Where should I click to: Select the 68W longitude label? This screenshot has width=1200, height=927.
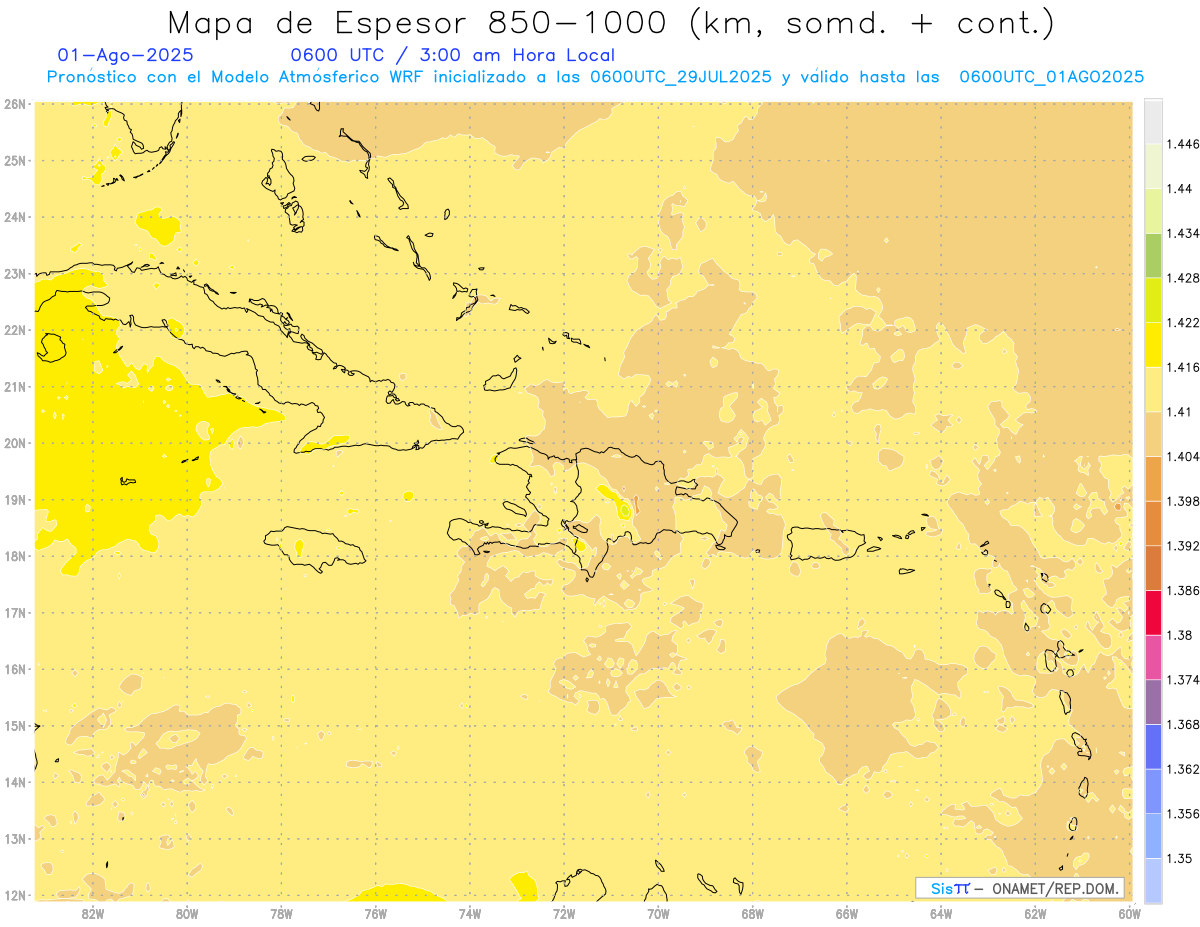pos(753,913)
